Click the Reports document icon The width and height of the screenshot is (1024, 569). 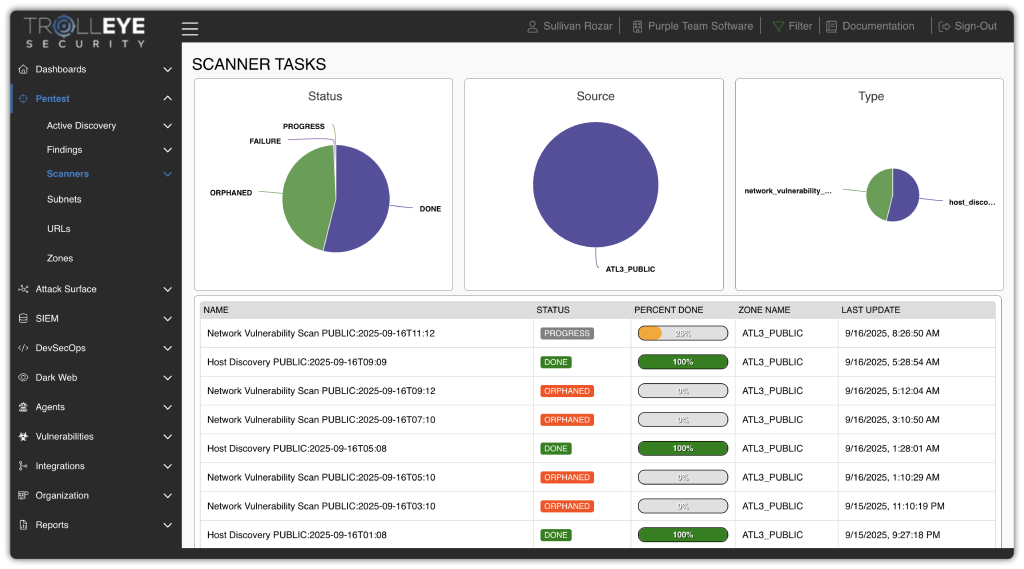tap(23, 525)
